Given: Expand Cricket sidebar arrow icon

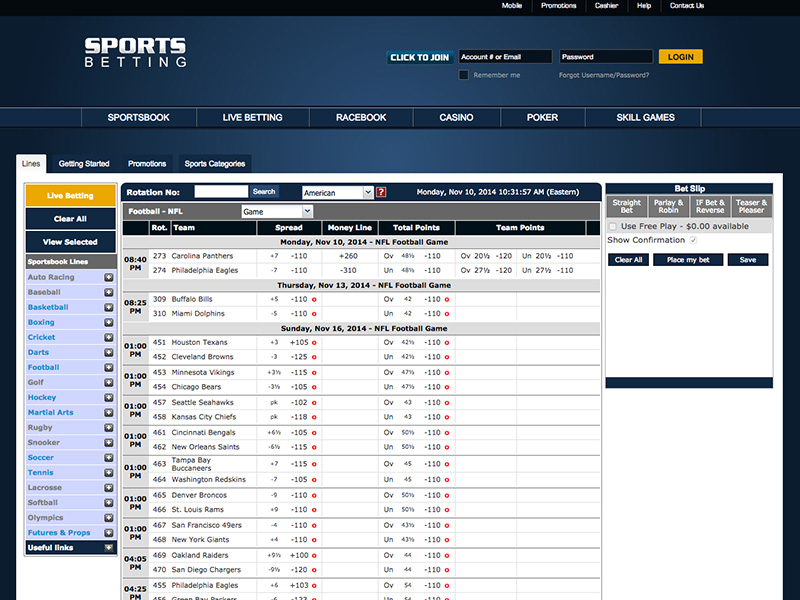Looking at the screenshot, I should coord(109,337).
